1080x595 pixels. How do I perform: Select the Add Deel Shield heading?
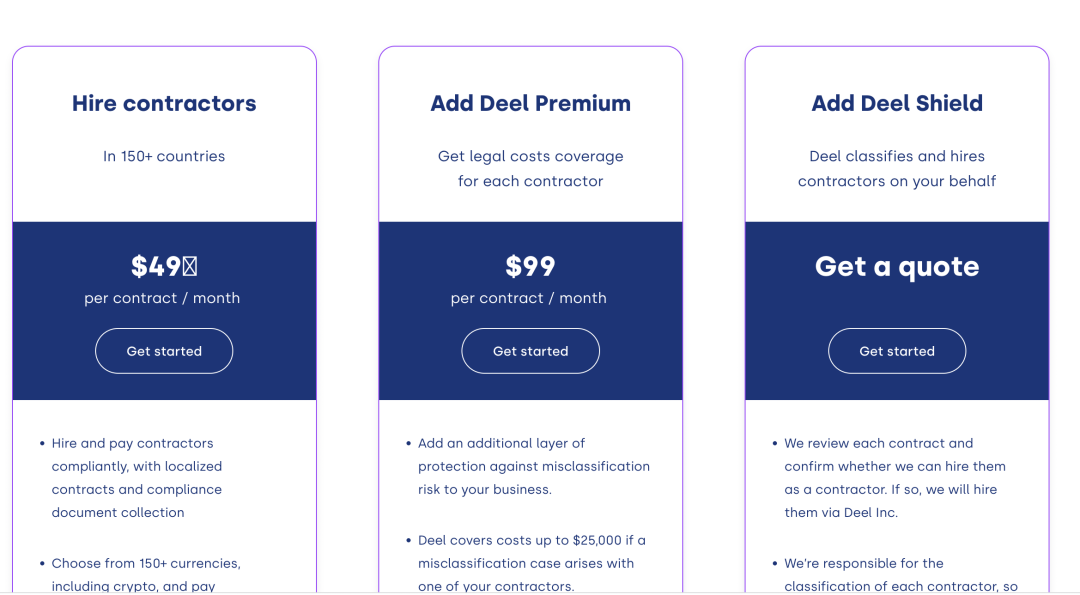pos(897,103)
